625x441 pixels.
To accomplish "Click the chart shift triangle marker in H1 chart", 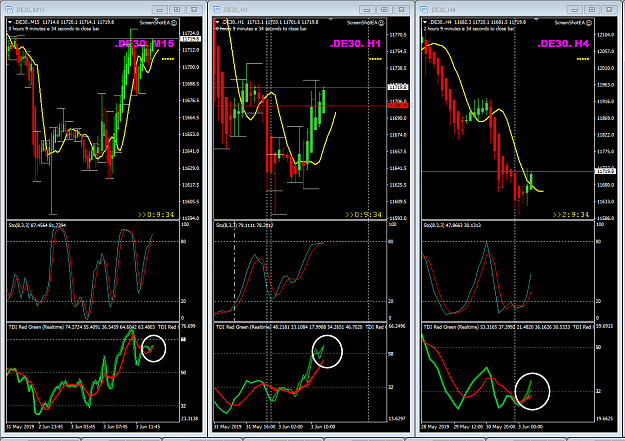I will click(331, 19).
